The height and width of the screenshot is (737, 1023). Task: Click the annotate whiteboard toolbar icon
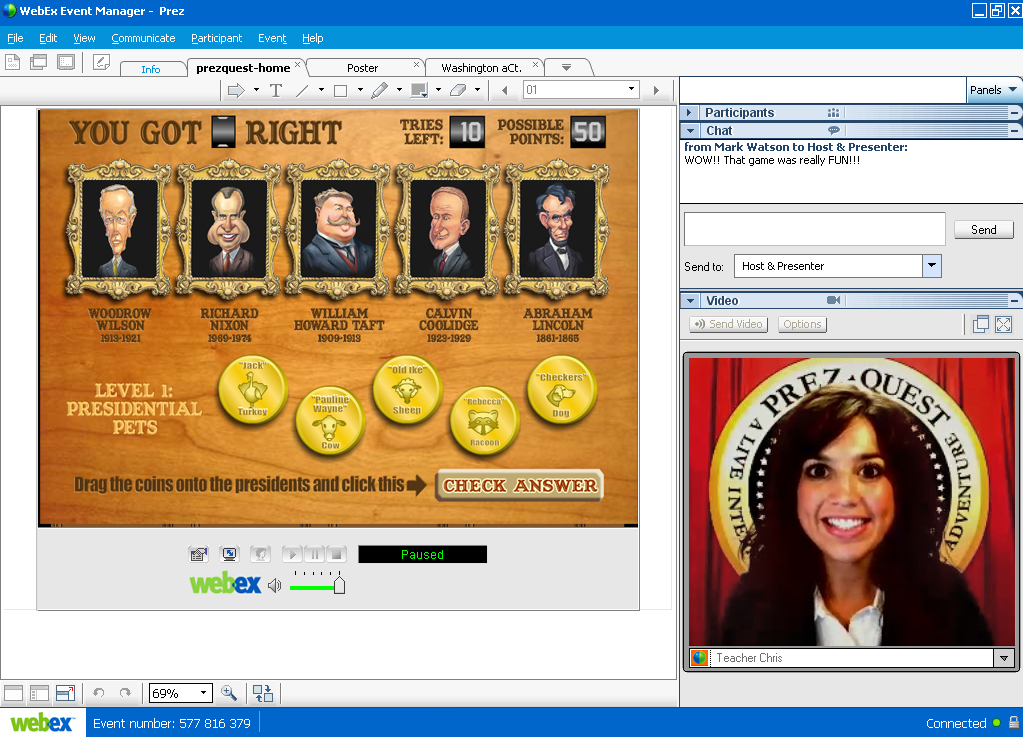pyautogui.click(x=101, y=63)
